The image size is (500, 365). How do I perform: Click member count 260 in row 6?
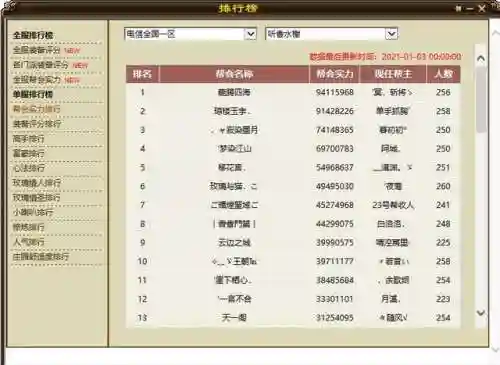pyautogui.click(x=443, y=186)
